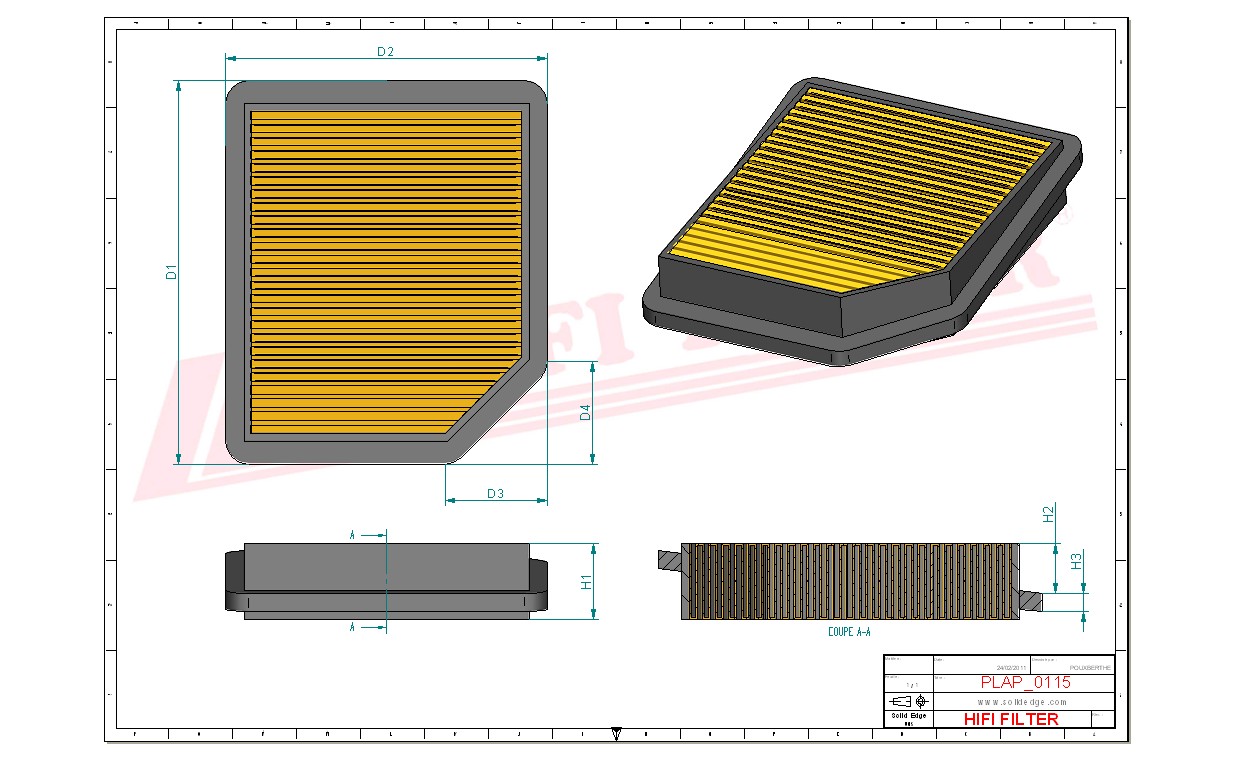Viewport: 1233px width, 760px height.
Task: Click the D1 height dimension label
Action: pos(171,271)
